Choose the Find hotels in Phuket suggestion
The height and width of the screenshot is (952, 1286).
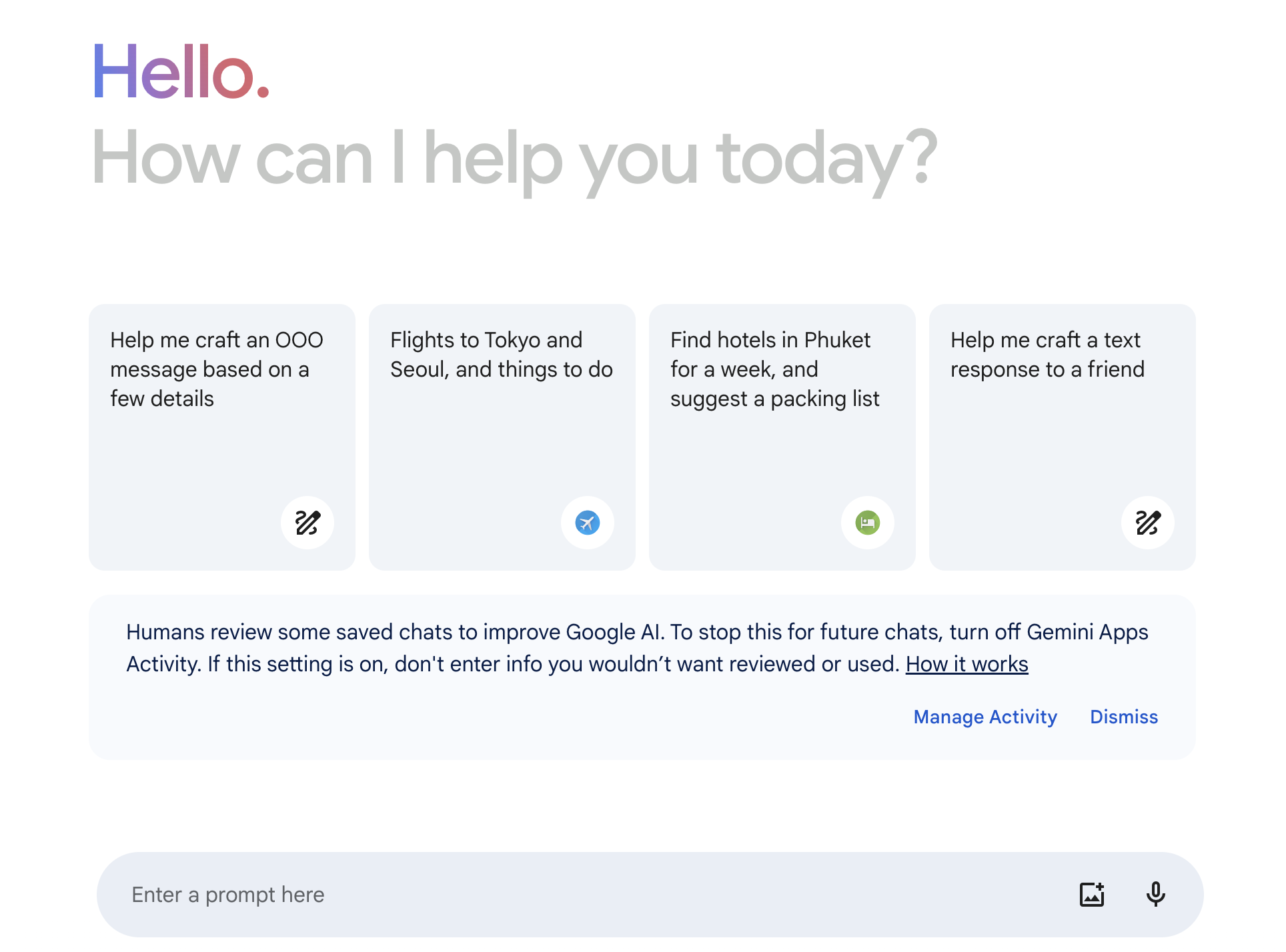click(782, 437)
